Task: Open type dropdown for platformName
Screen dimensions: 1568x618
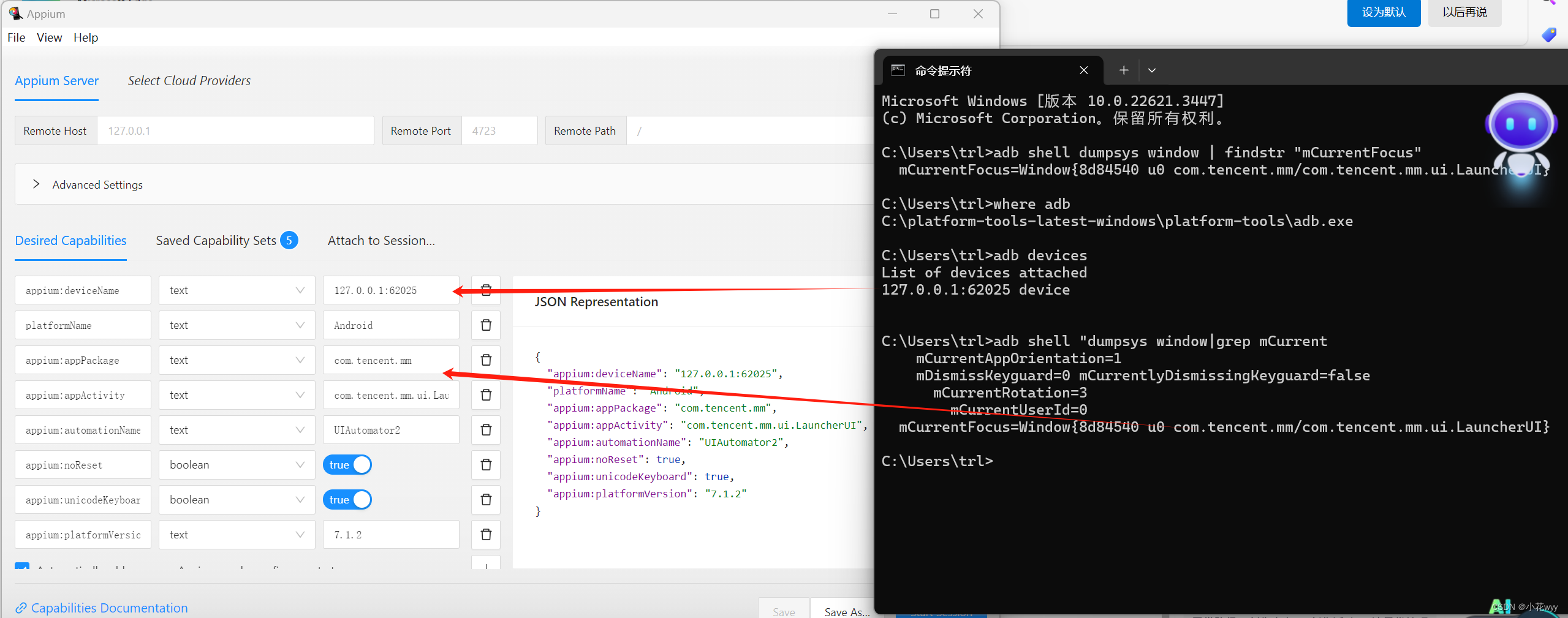Action: pos(237,325)
